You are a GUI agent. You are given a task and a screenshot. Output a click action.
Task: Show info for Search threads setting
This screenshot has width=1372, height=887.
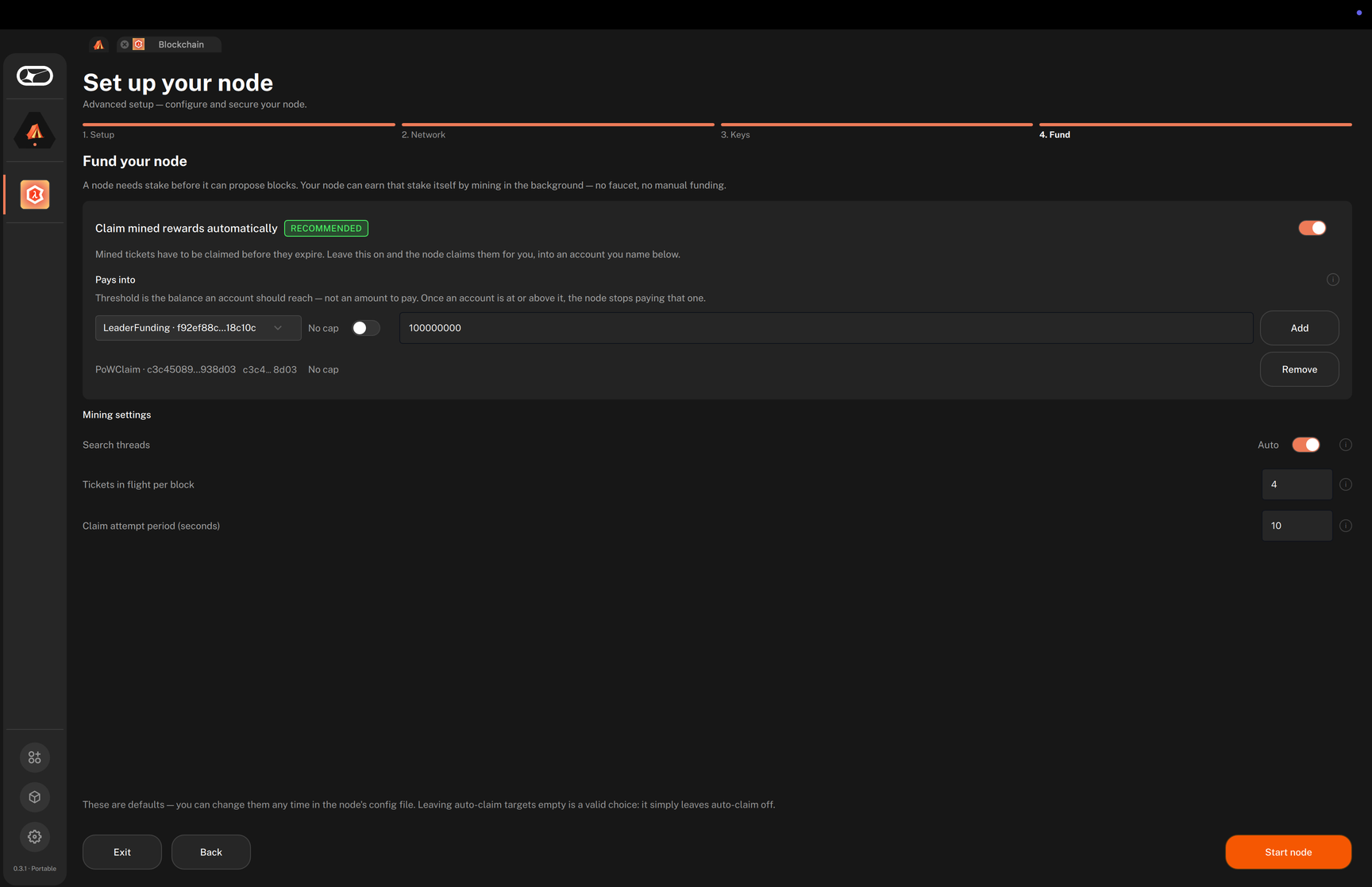pos(1346,445)
